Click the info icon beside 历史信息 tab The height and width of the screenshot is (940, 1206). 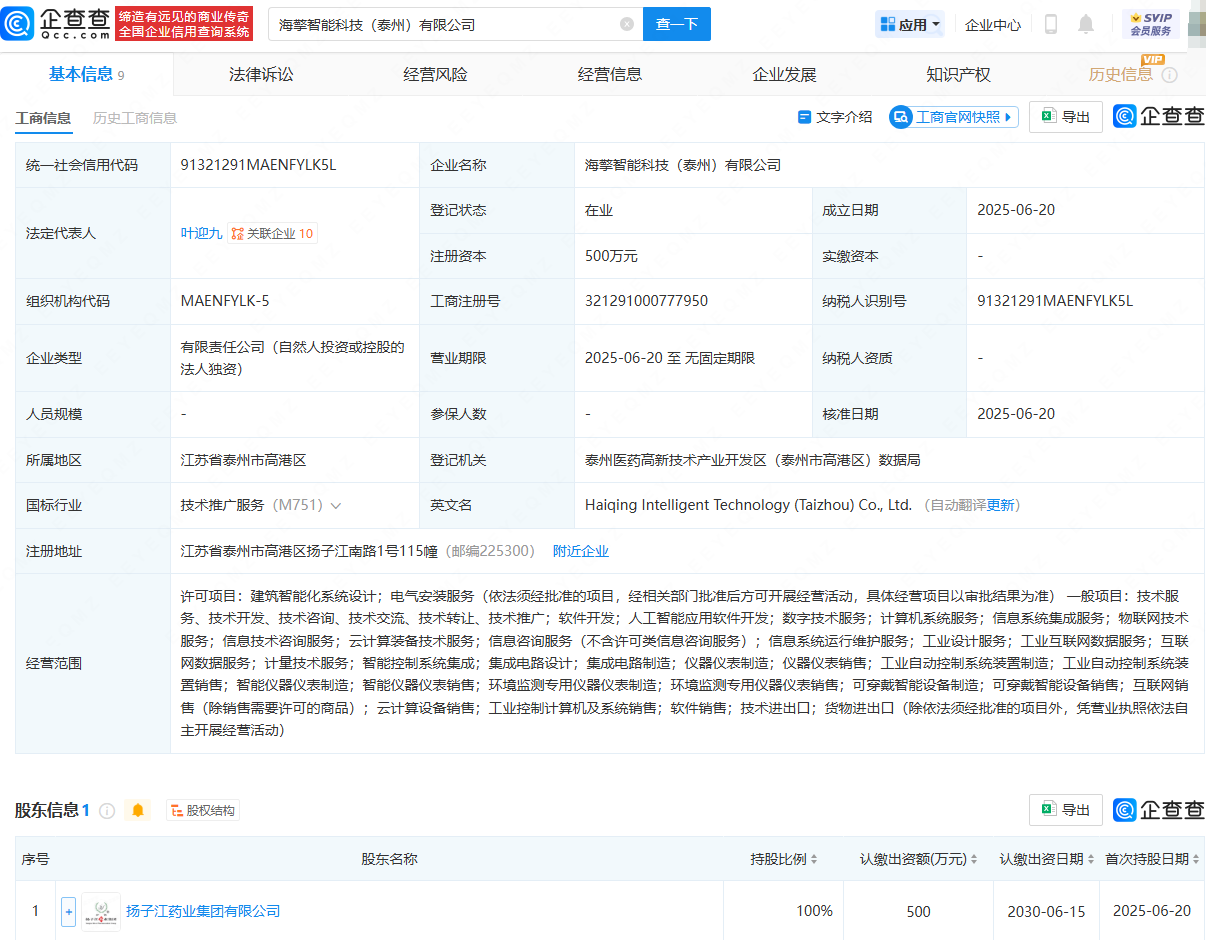(1169, 75)
